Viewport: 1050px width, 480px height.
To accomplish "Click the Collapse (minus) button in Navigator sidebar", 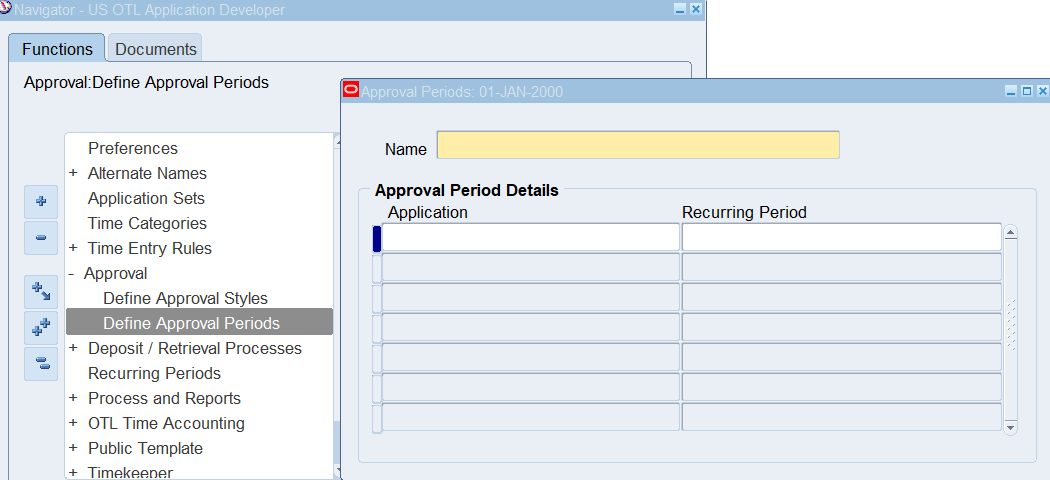I will tap(41, 238).
